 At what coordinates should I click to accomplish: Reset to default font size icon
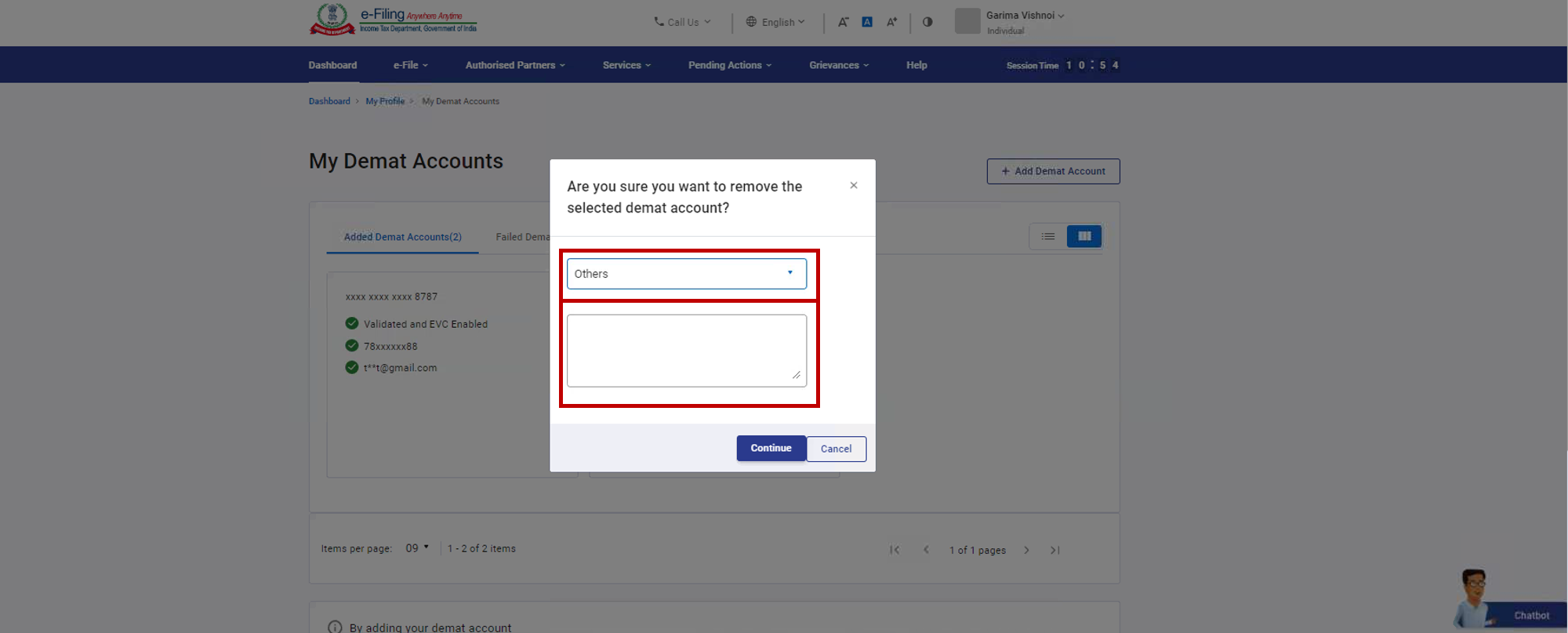pyautogui.click(x=867, y=22)
